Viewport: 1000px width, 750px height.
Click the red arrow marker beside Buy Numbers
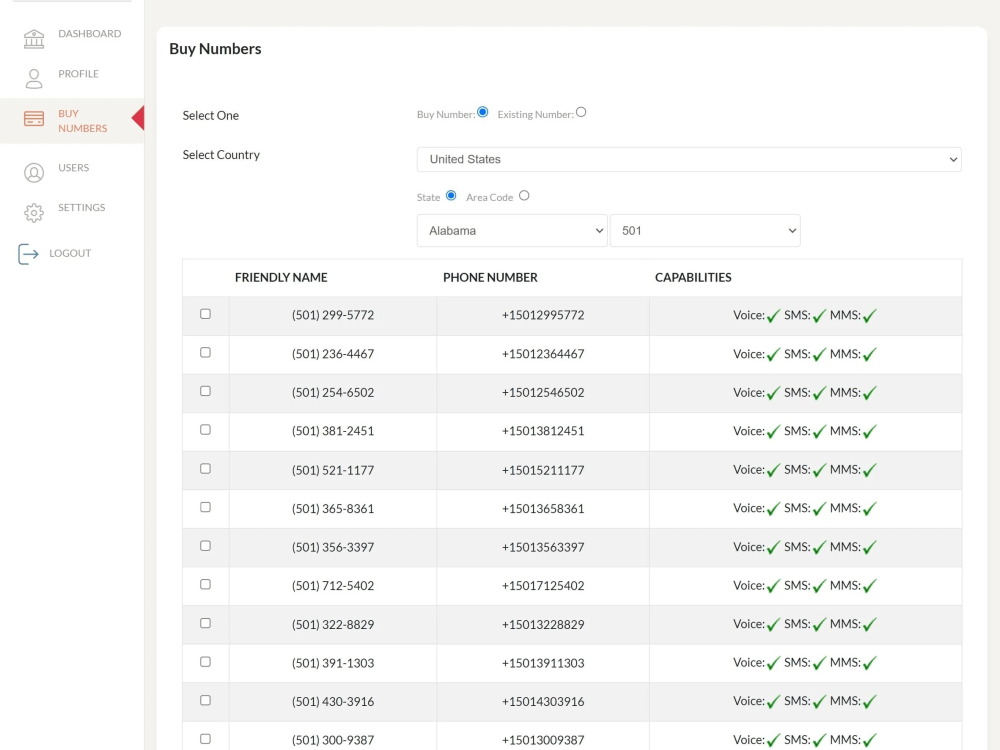tap(138, 117)
